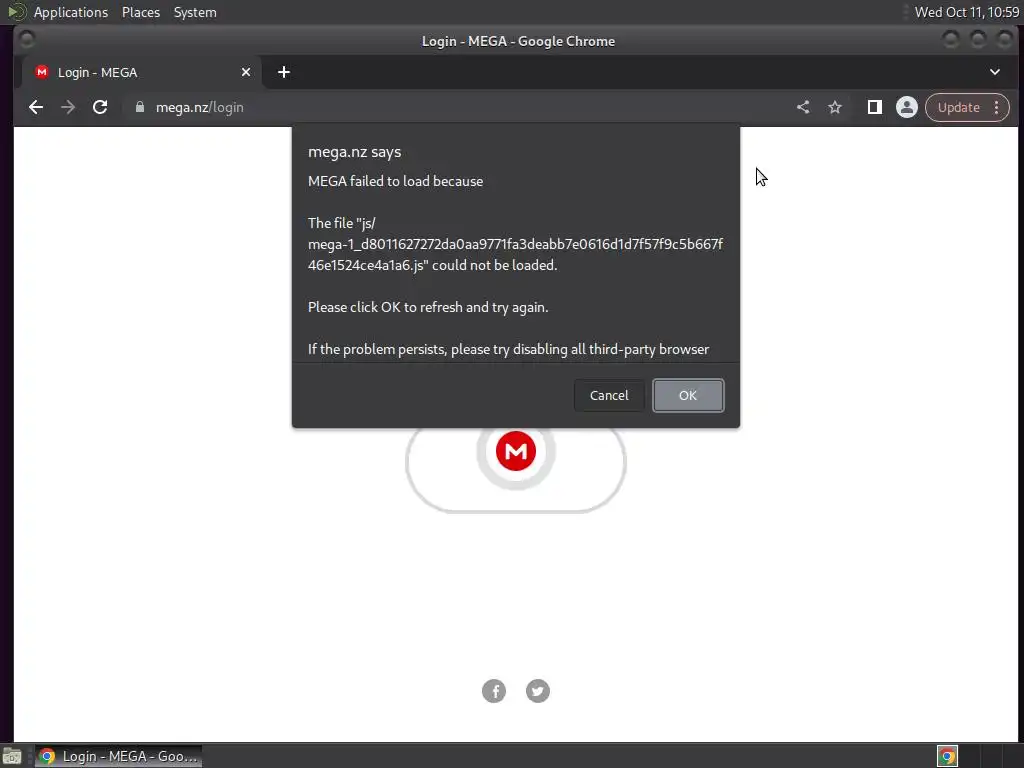Reload the mega.nz page
This screenshot has width=1024, height=768.
[x=100, y=107]
